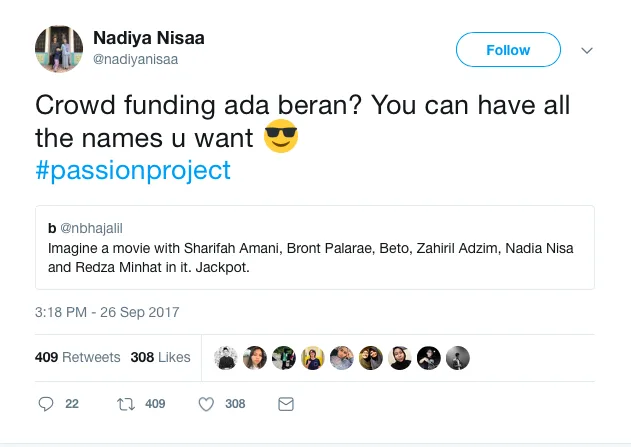Click the fifth liker avatar in the row

[x=342, y=357]
